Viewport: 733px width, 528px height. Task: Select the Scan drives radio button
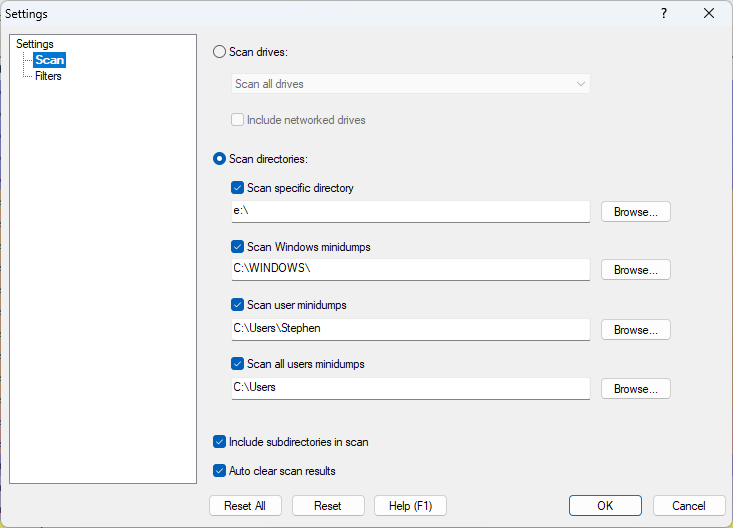coord(219,51)
